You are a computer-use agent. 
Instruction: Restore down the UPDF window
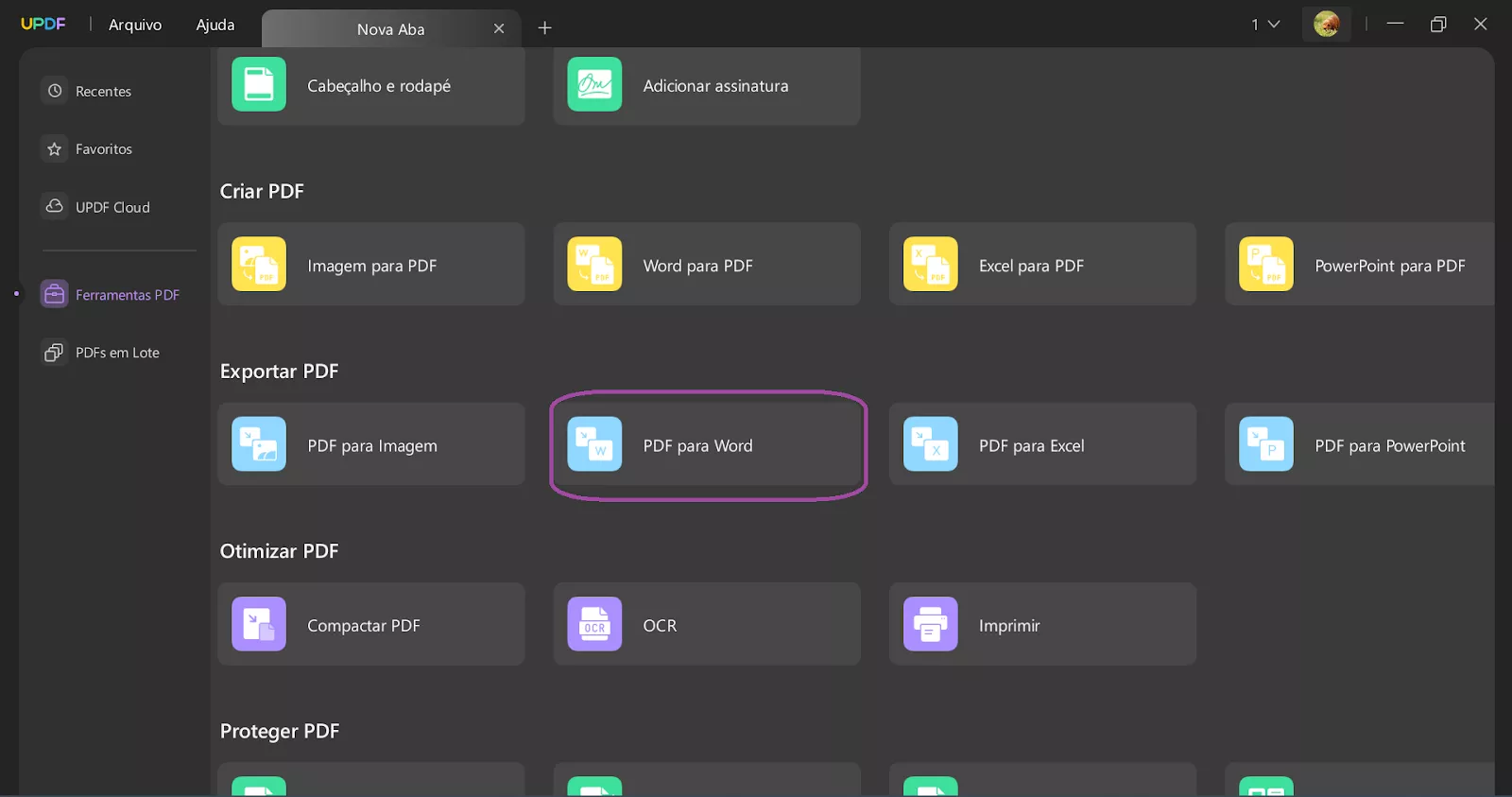(x=1438, y=24)
